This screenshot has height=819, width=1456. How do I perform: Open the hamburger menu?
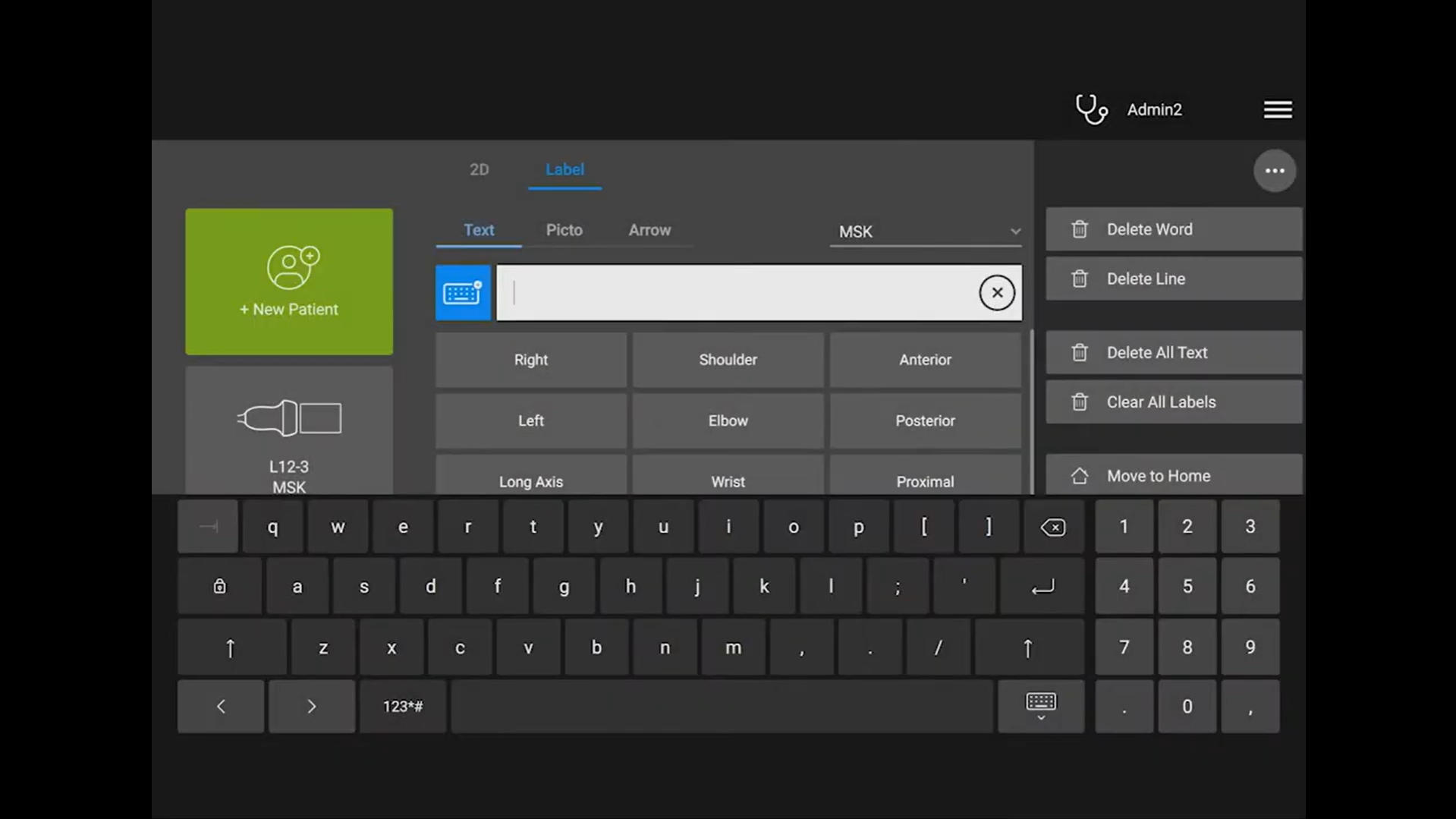coord(1277,109)
